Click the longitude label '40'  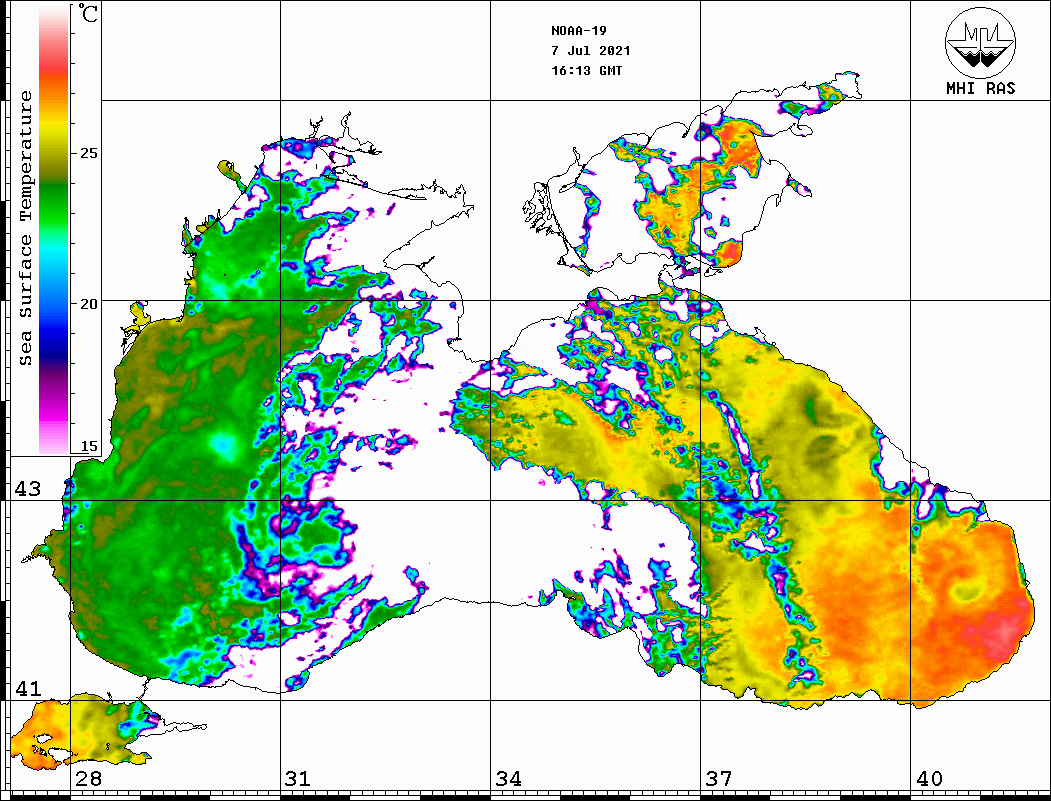(929, 778)
